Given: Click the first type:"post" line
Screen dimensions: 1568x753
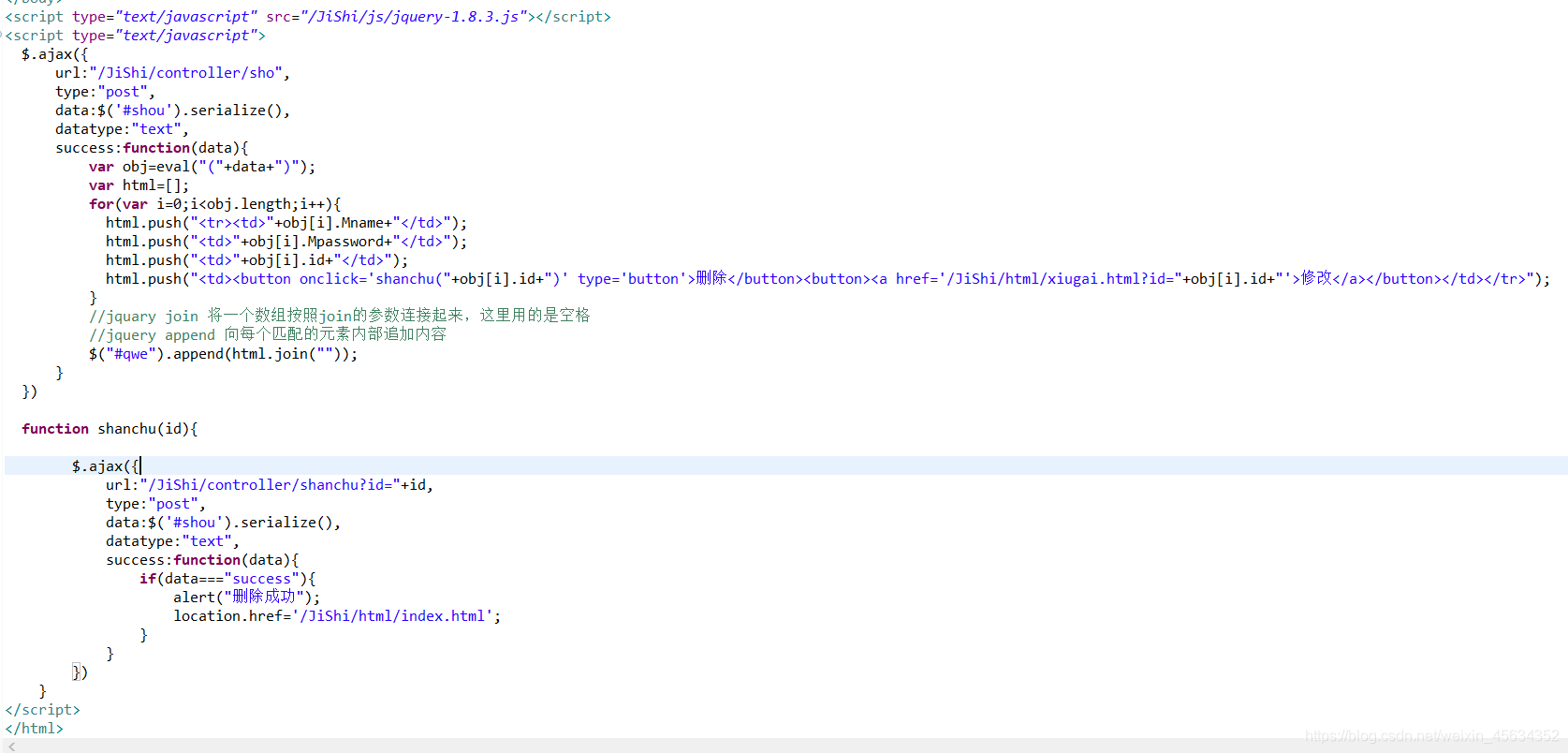Looking at the screenshot, I should coord(105,92).
